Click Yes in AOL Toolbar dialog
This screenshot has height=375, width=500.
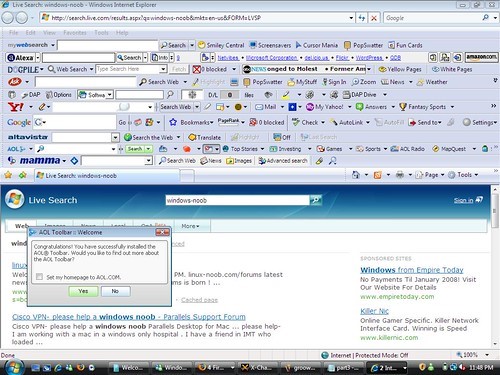coord(83,291)
